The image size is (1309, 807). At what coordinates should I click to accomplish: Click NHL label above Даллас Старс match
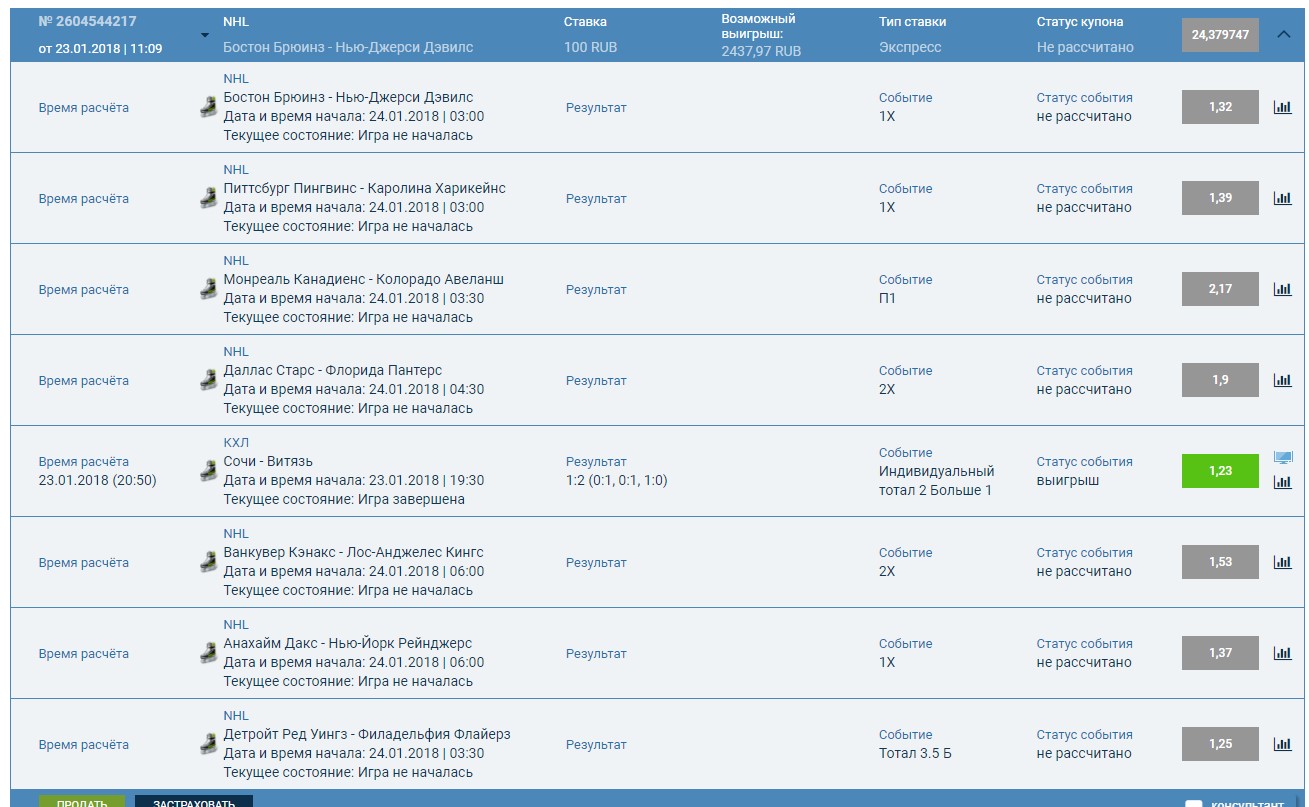coord(236,352)
